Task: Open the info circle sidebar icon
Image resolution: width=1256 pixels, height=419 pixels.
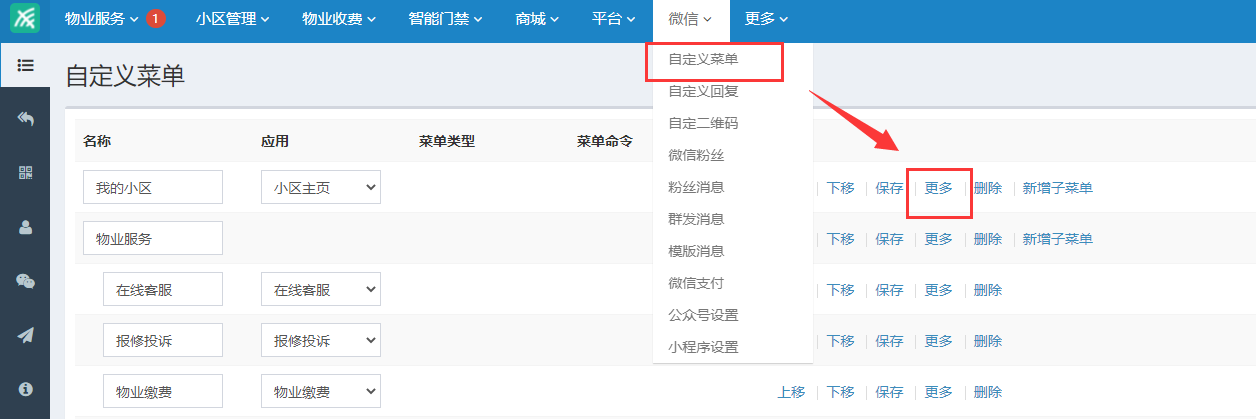Action: [x=26, y=388]
